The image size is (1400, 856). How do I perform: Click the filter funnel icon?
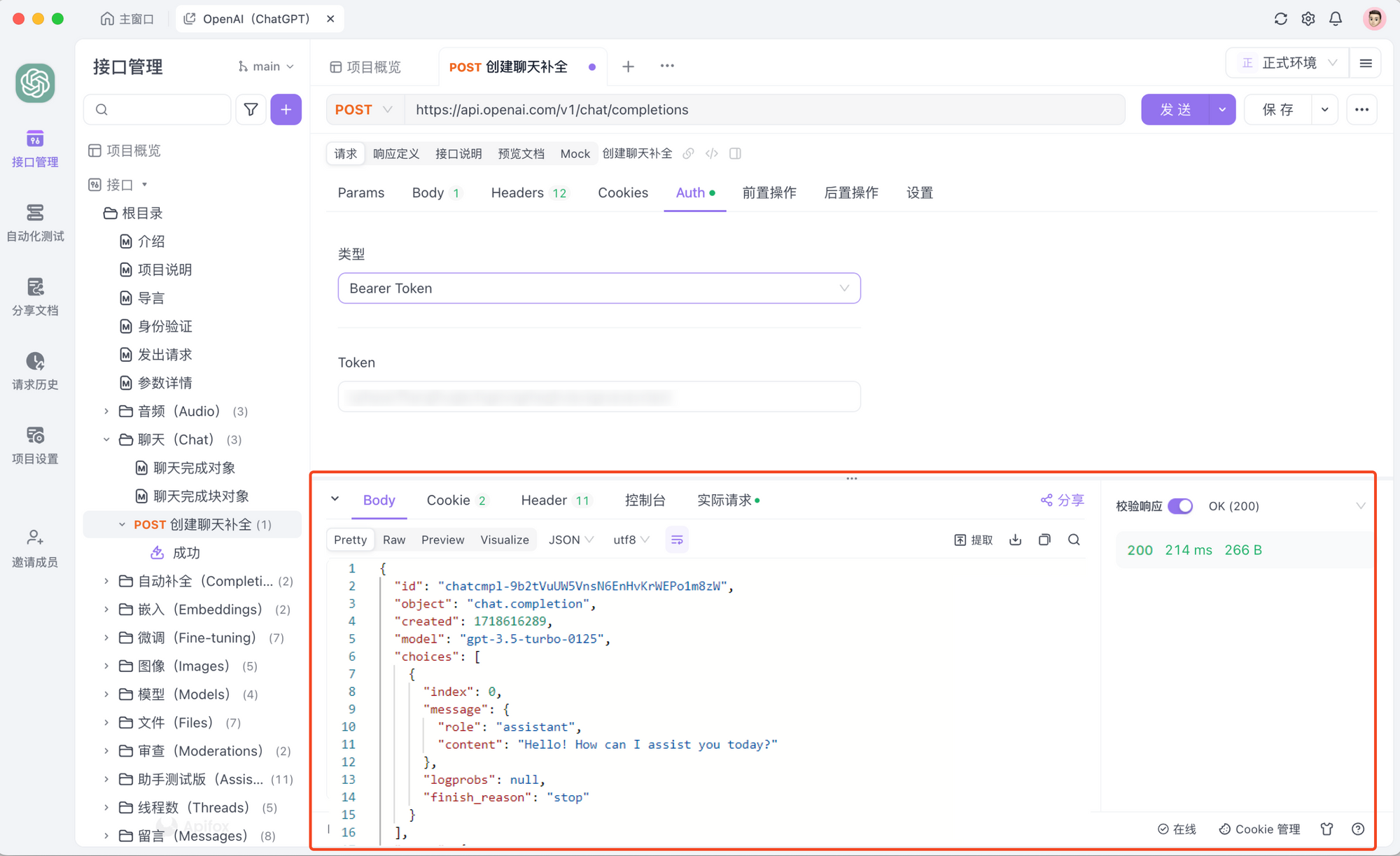tap(251, 109)
